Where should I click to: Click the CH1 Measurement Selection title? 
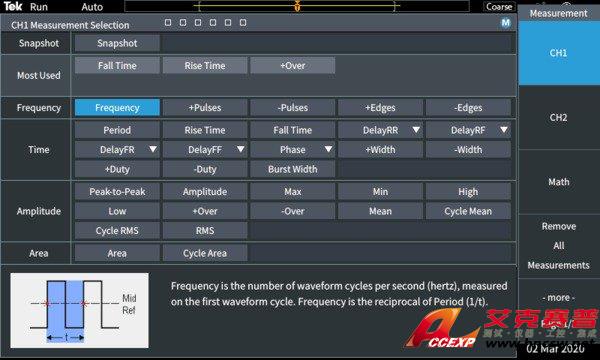(x=70, y=25)
